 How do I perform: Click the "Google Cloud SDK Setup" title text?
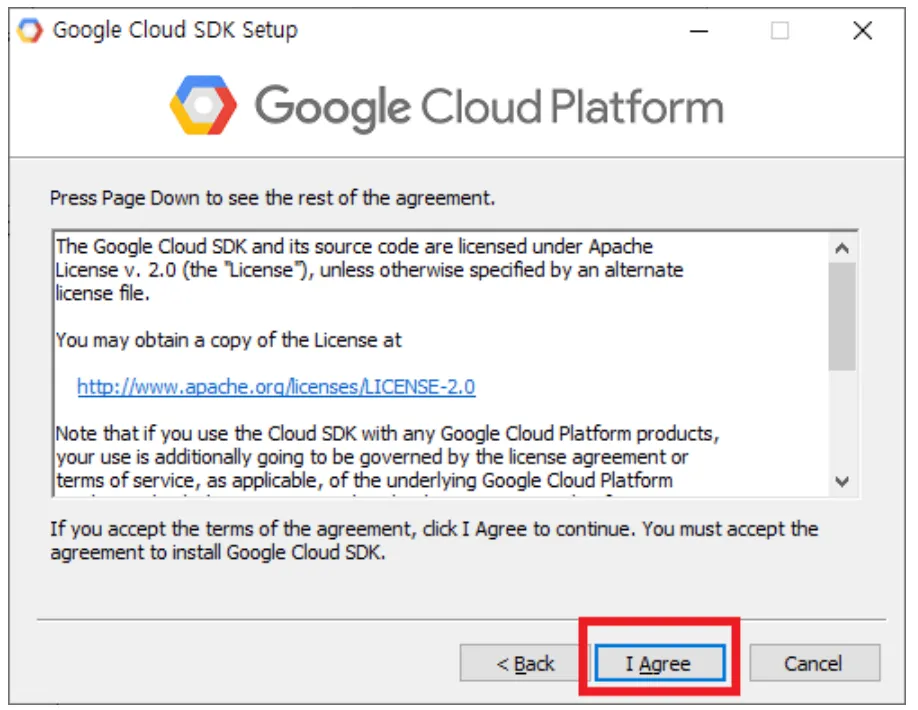pos(175,30)
